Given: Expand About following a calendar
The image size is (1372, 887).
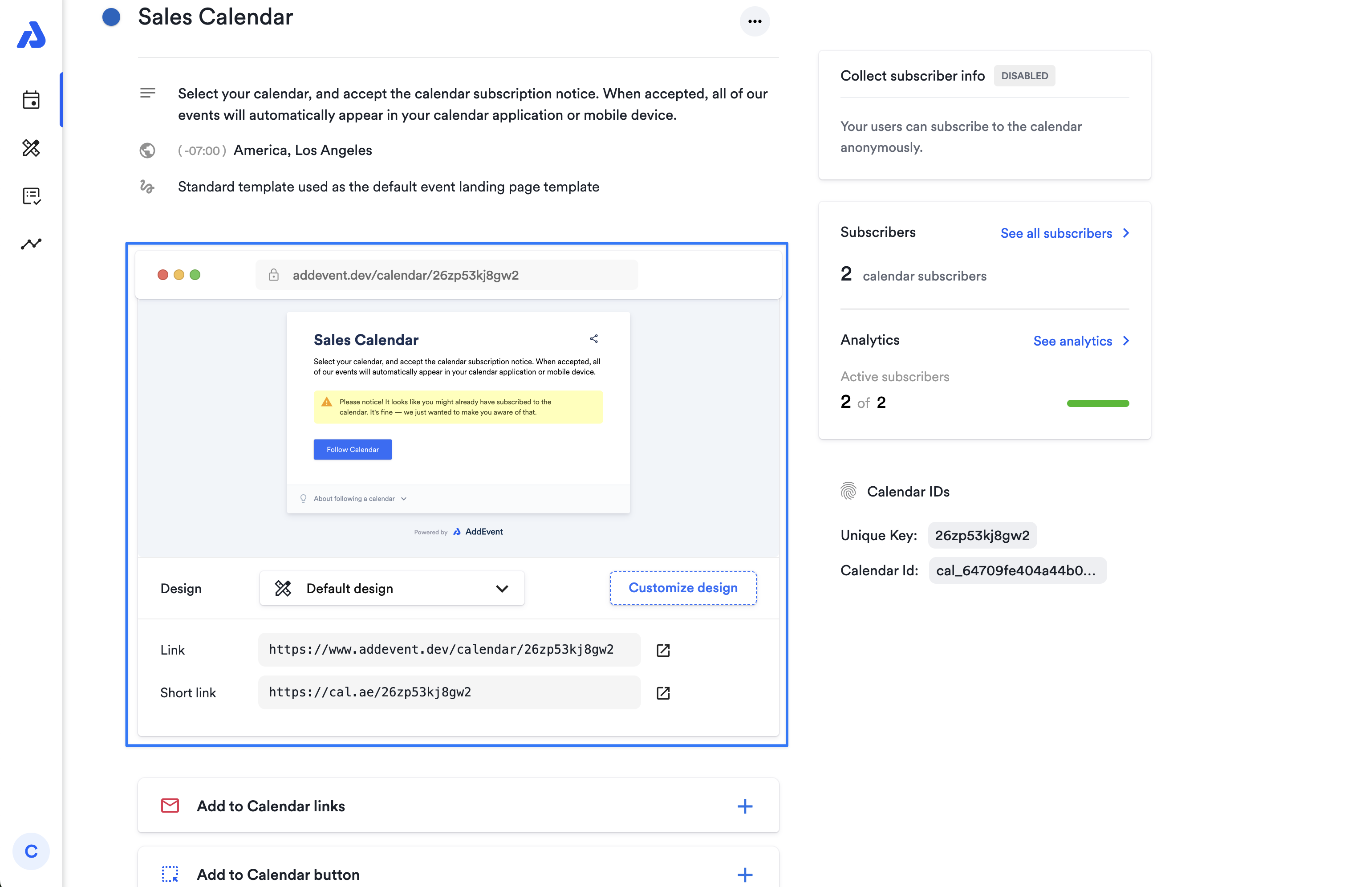Looking at the screenshot, I should [360, 499].
